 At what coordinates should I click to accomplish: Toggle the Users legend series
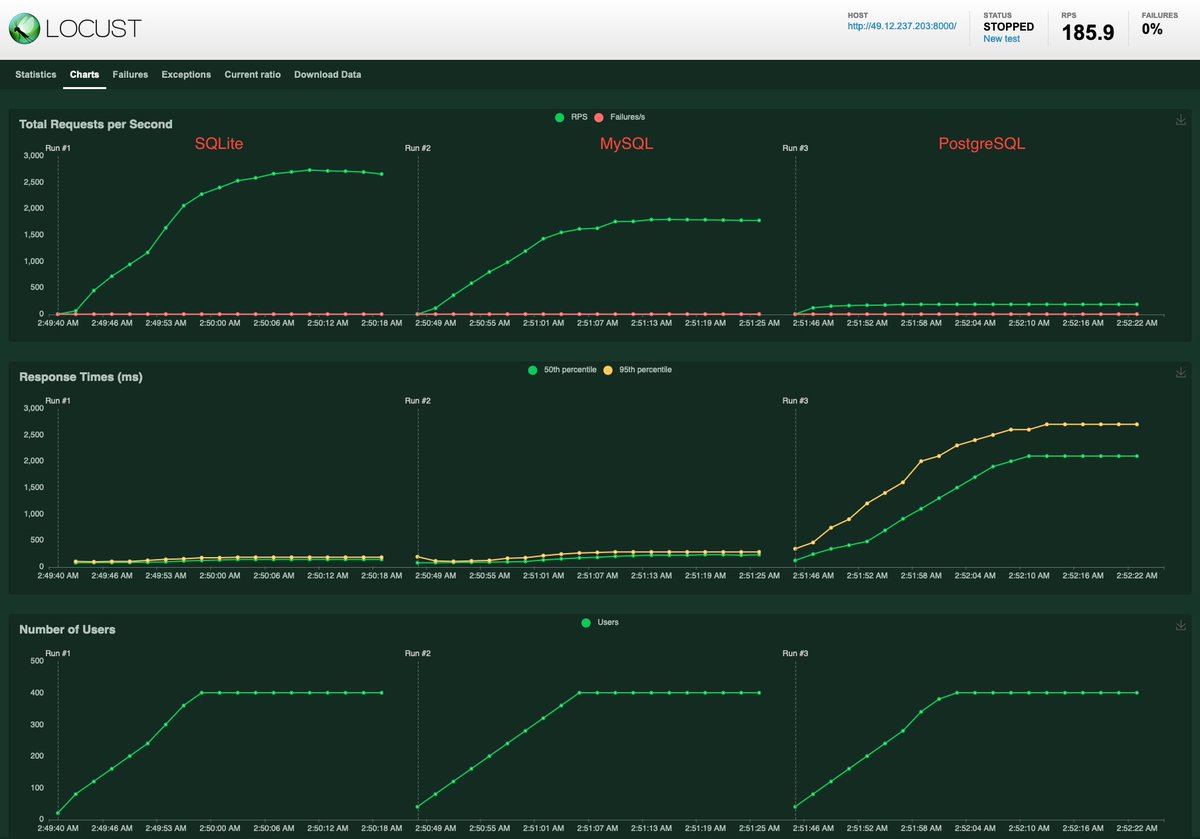(600, 622)
